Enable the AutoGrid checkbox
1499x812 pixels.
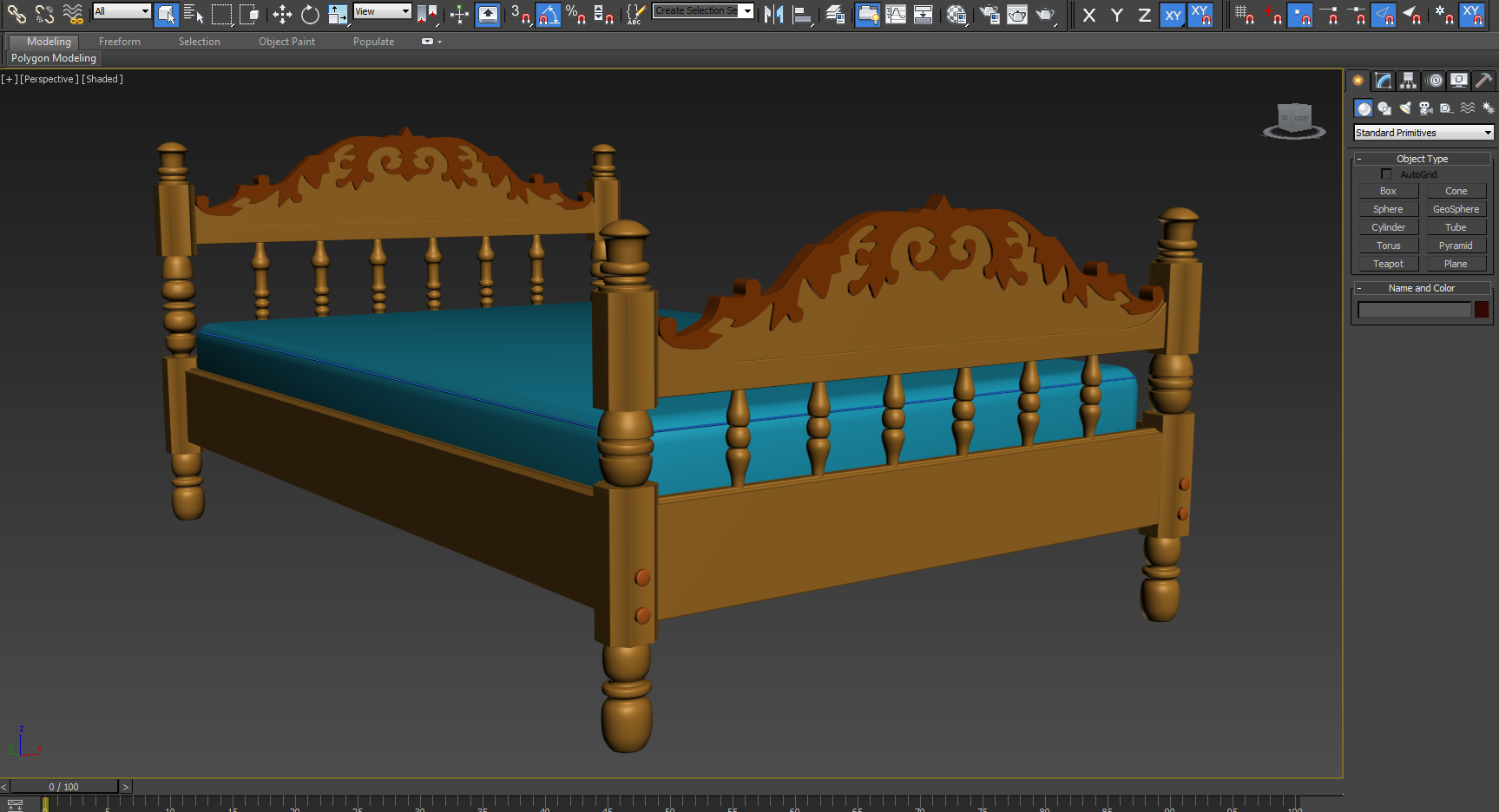click(x=1386, y=174)
